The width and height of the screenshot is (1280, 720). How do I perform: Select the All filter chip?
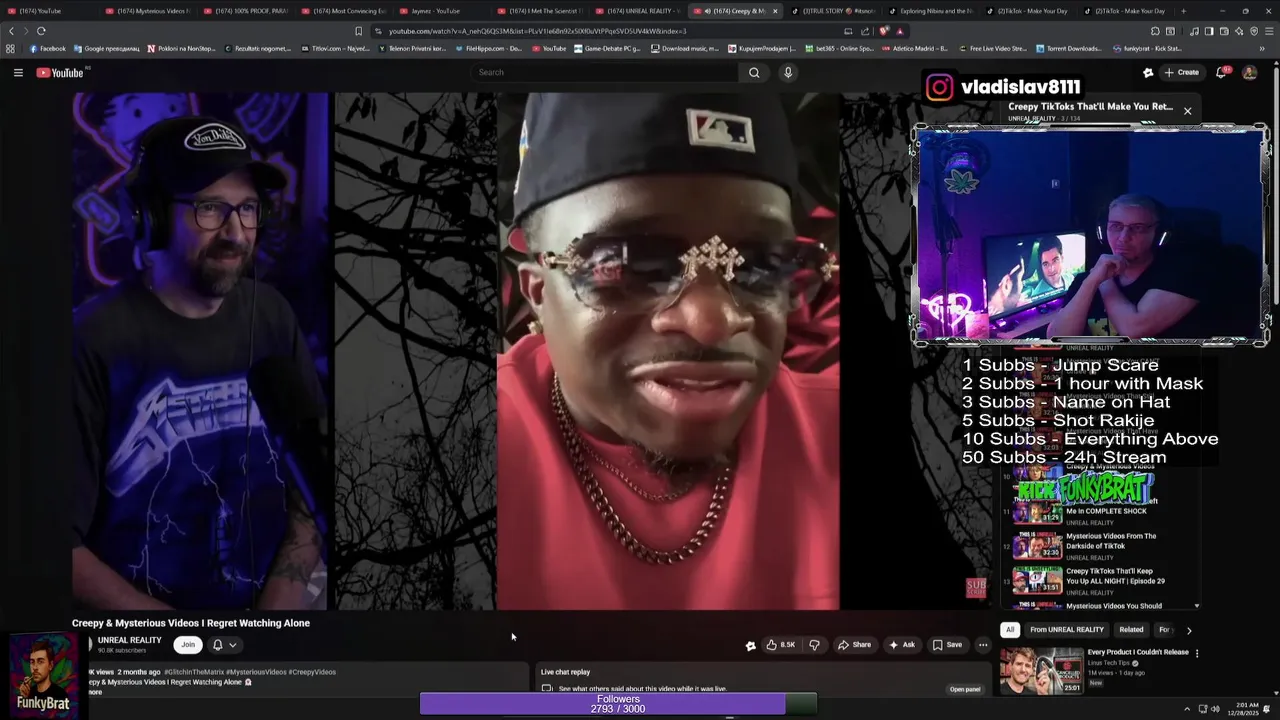tap(1010, 630)
